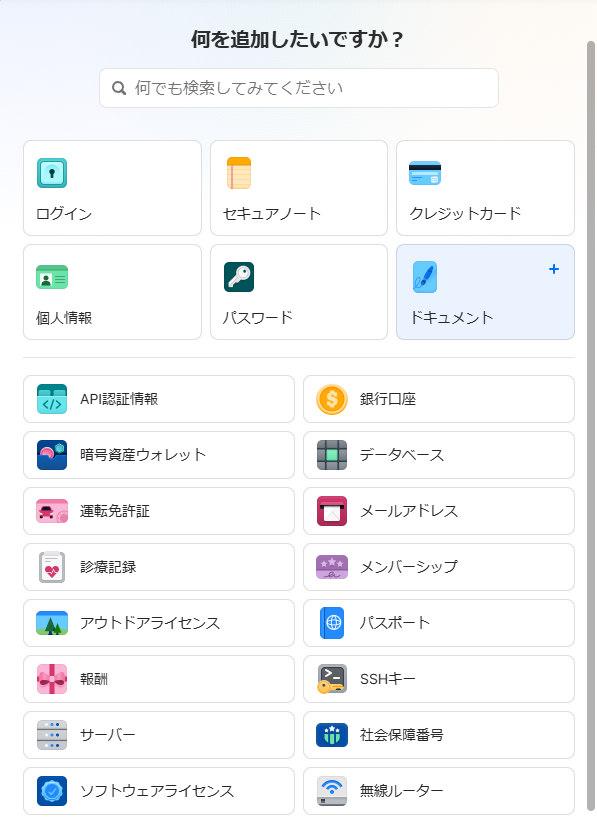
Task: Pick the 診療記録 category
Action: click(x=159, y=567)
